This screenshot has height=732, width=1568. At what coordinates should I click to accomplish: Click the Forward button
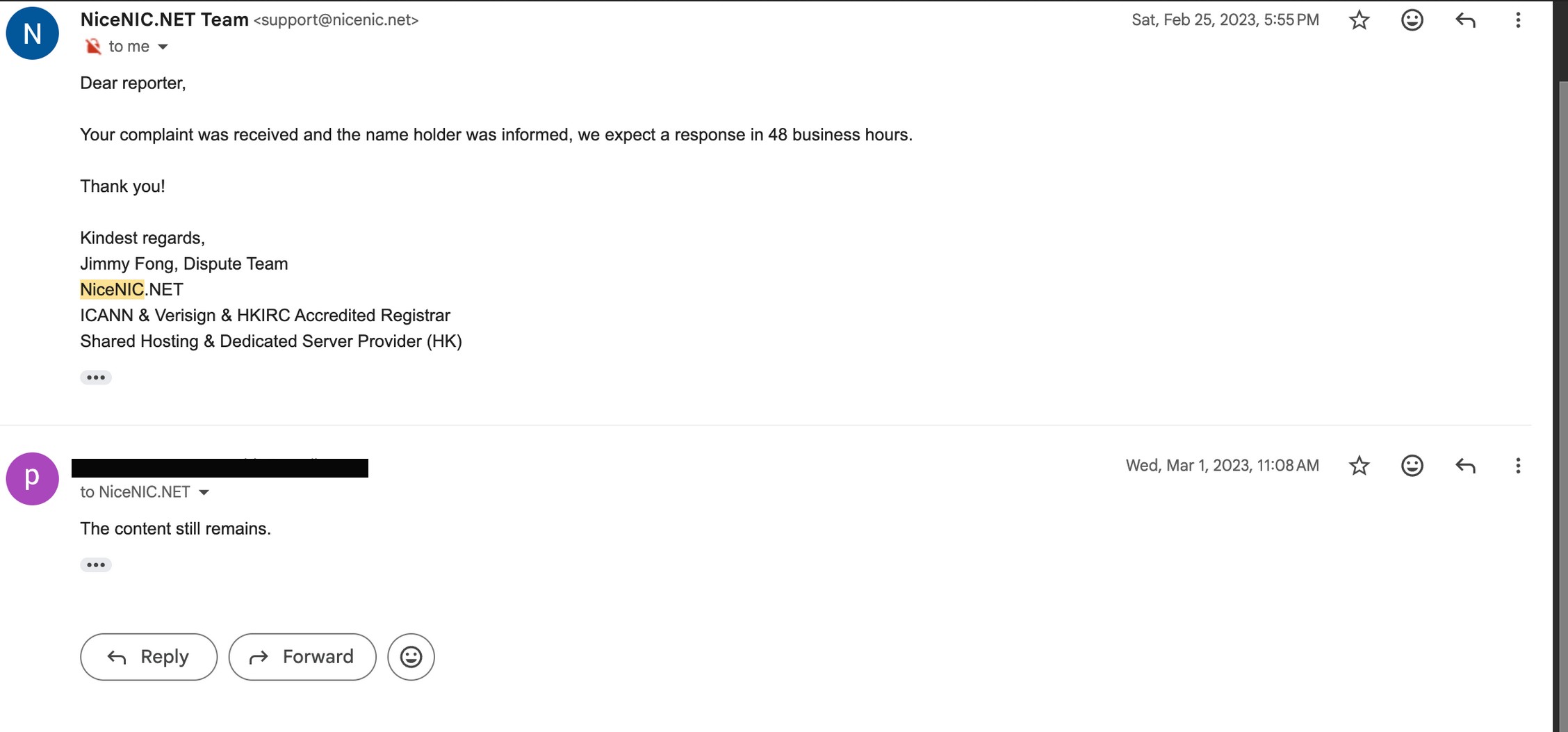click(x=302, y=657)
